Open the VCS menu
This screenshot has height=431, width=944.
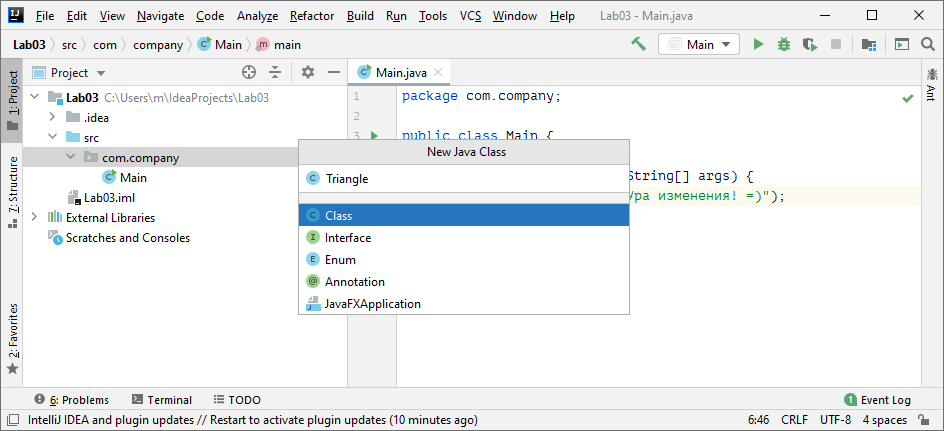[470, 16]
